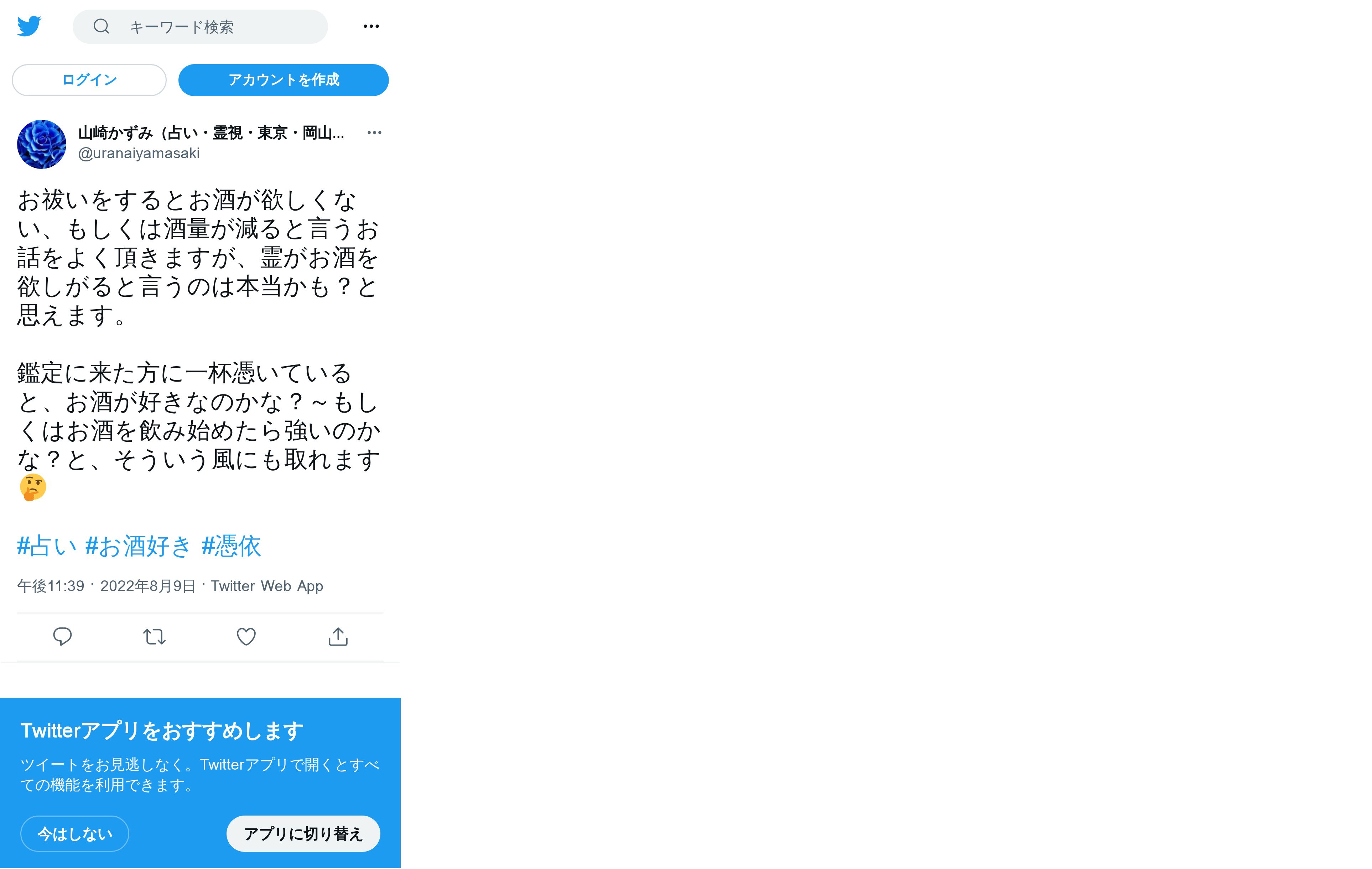Click the @uranaiyamasaki handle

[139, 153]
